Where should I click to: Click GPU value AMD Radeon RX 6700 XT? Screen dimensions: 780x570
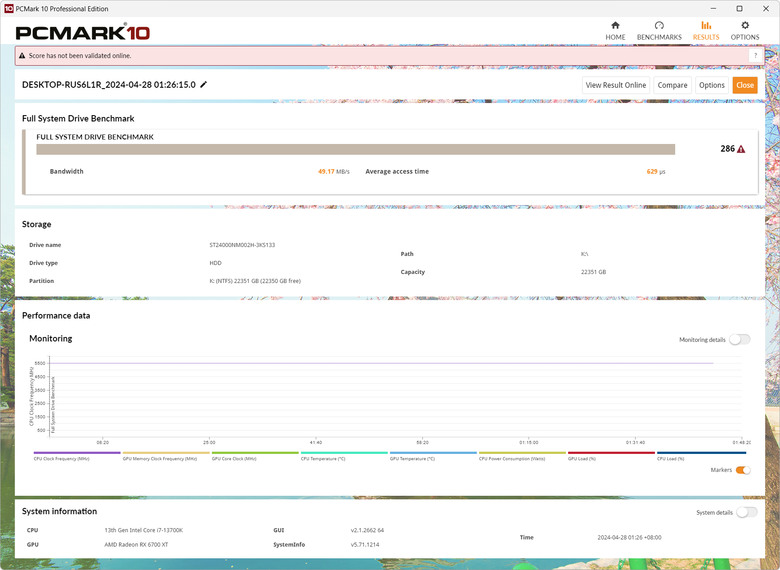pos(136,545)
